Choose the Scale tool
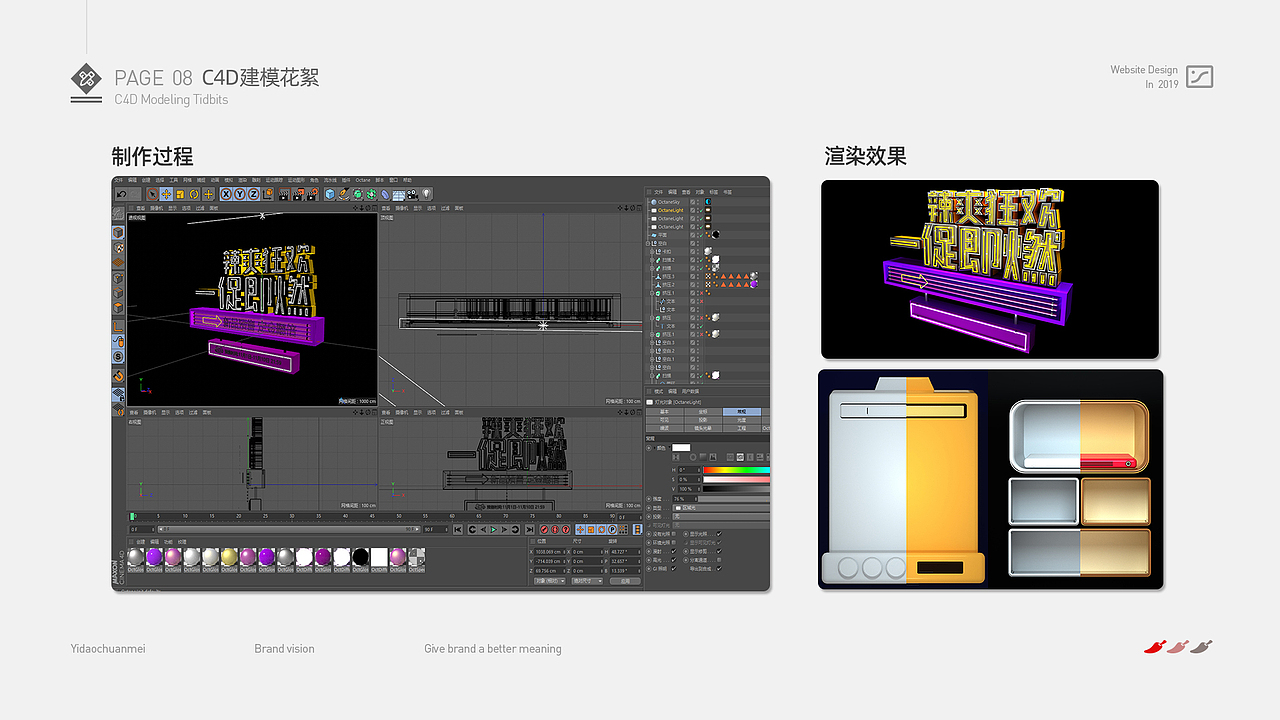Image resolution: width=1280 pixels, height=720 pixels. [180, 194]
